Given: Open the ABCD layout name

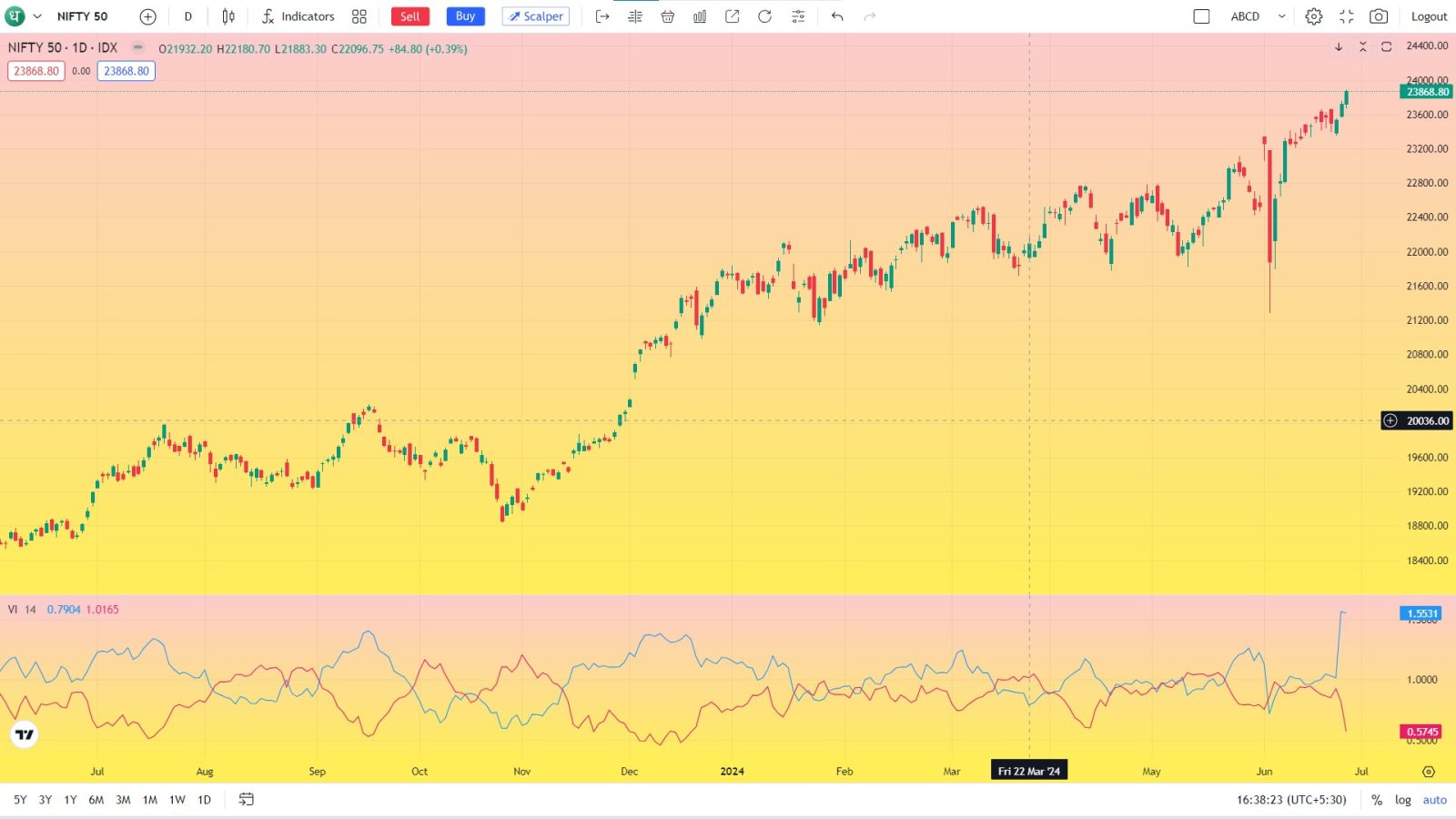Looking at the screenshot, I should [x=1245, y=16].
